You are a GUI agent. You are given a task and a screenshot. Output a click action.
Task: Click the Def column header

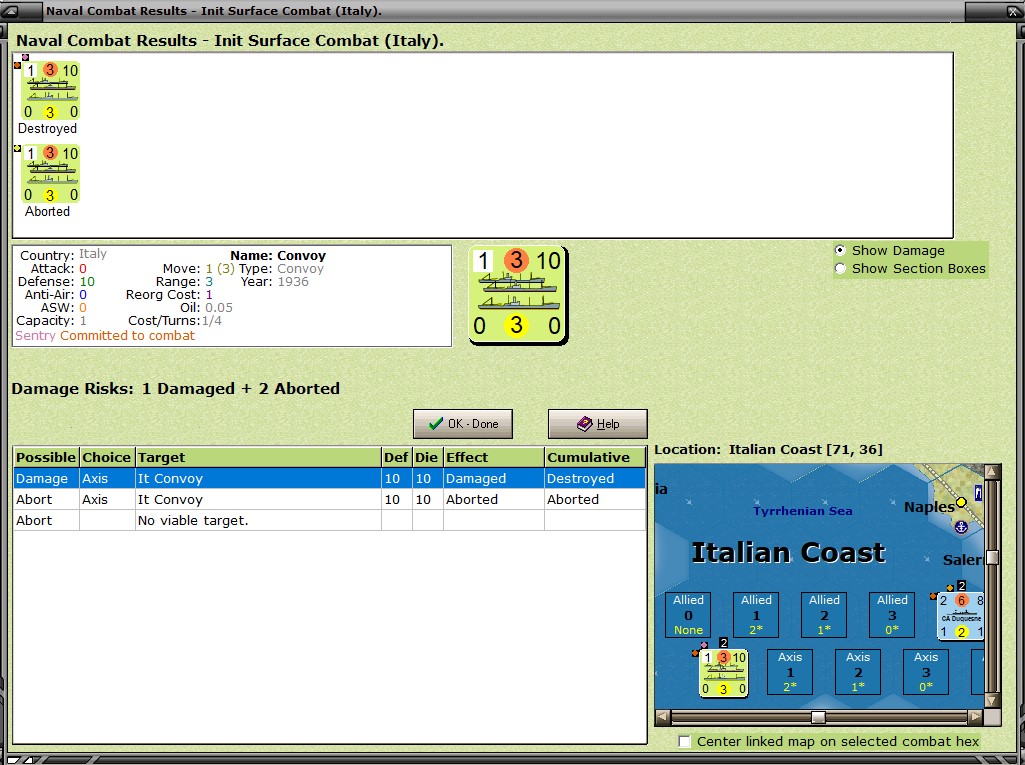pos(396,457)
